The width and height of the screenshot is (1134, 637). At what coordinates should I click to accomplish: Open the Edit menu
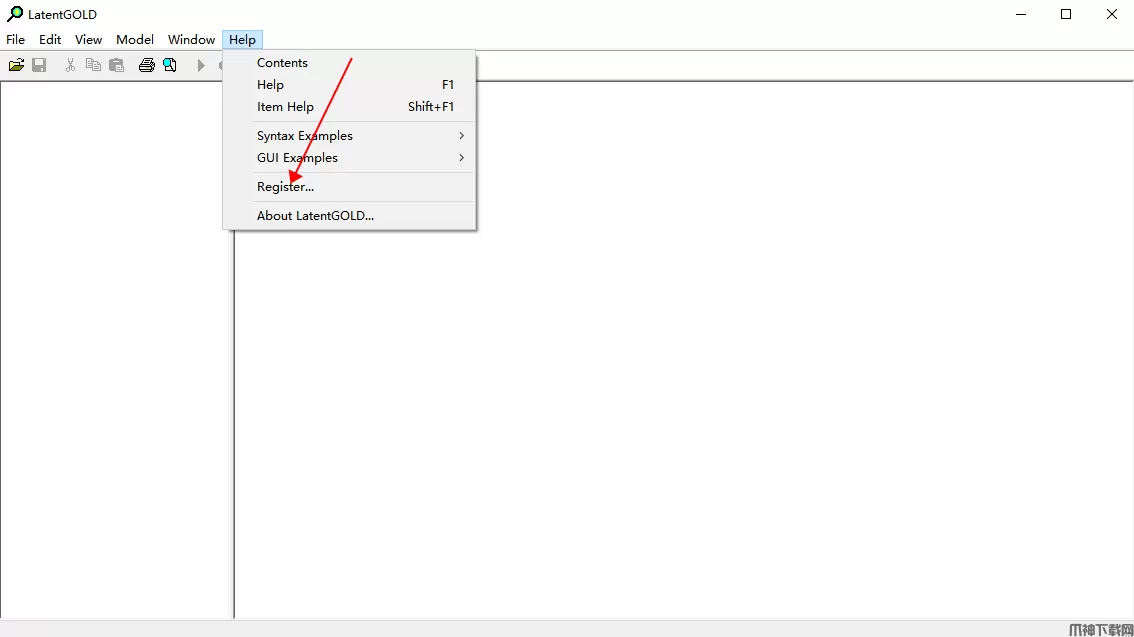(x=50, y=40)
